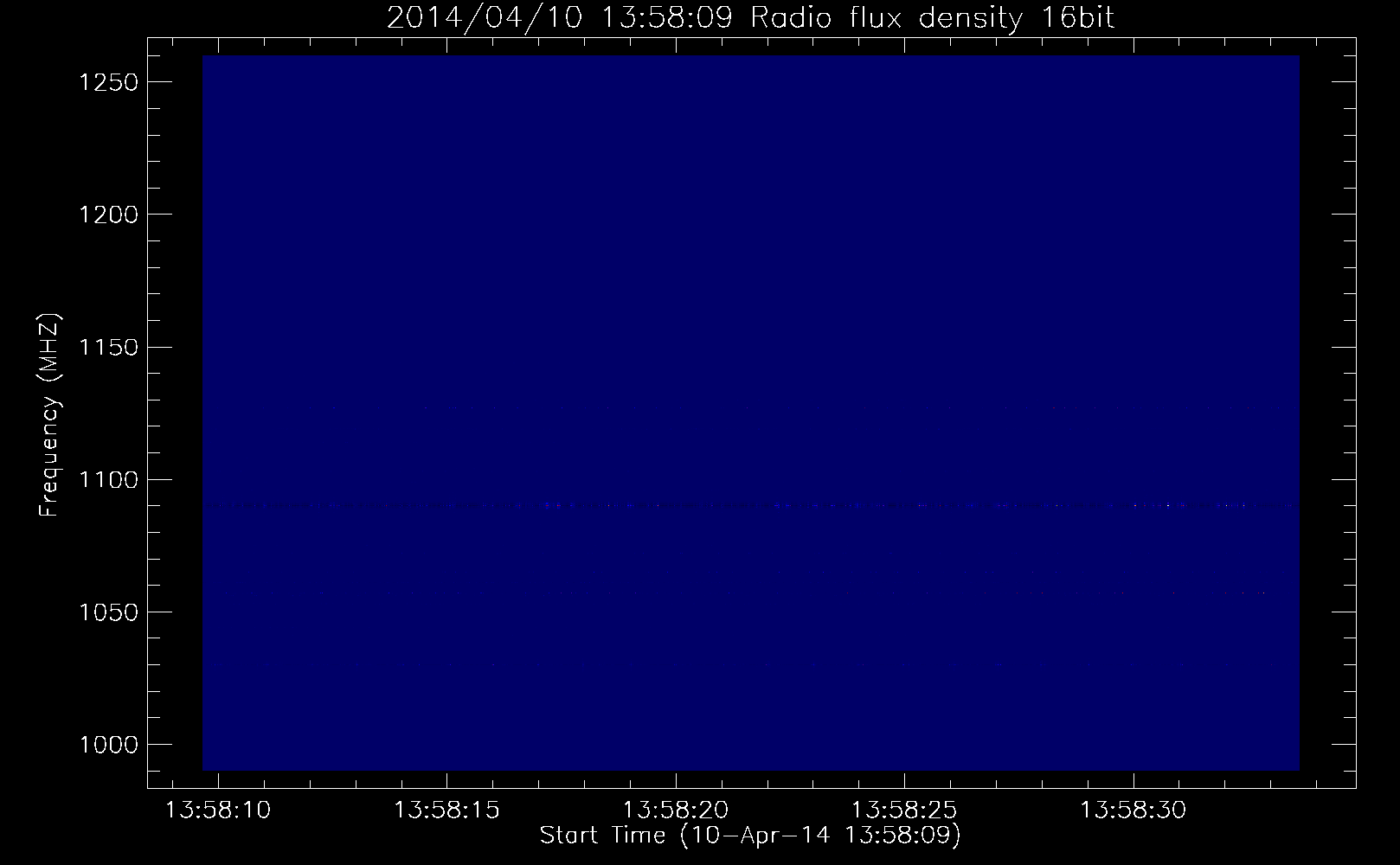This screenshot has width=1400, height=865.
Task: Click the 13:58:10 time axis label
Action: click(x=219, y=811)
